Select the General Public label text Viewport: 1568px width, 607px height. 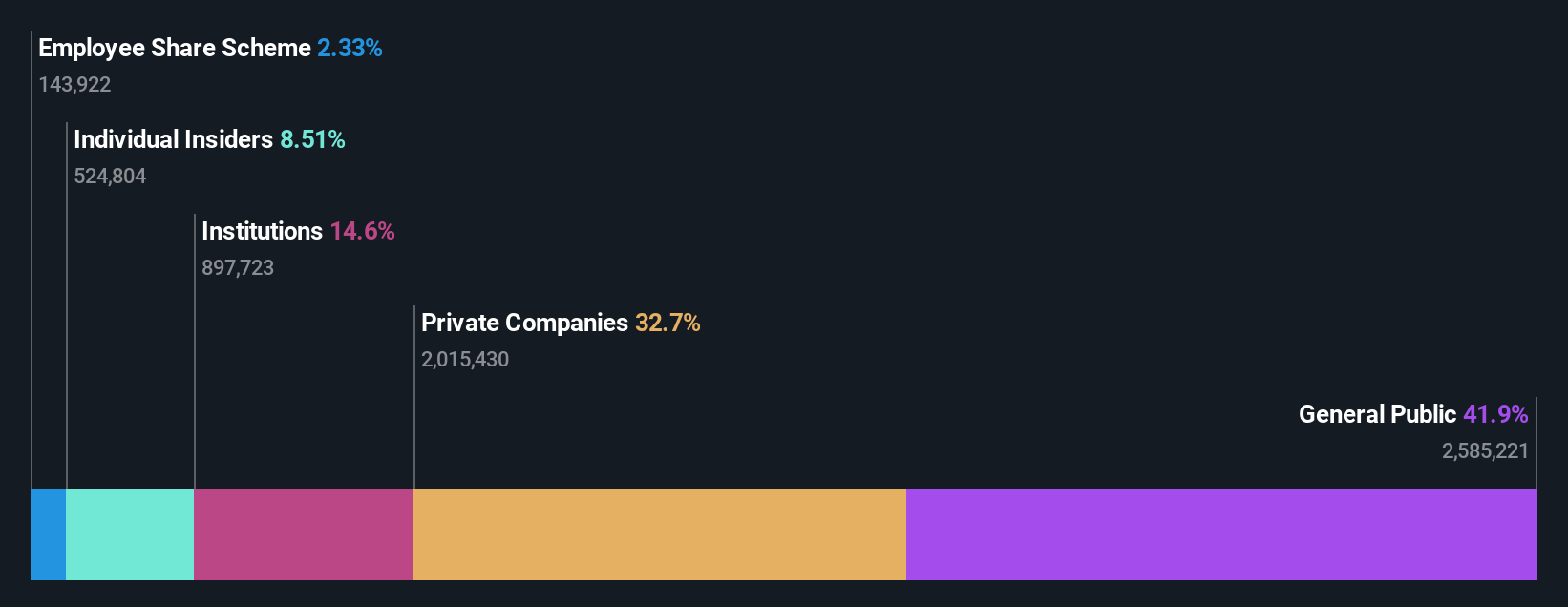(x=1377, y=414)
